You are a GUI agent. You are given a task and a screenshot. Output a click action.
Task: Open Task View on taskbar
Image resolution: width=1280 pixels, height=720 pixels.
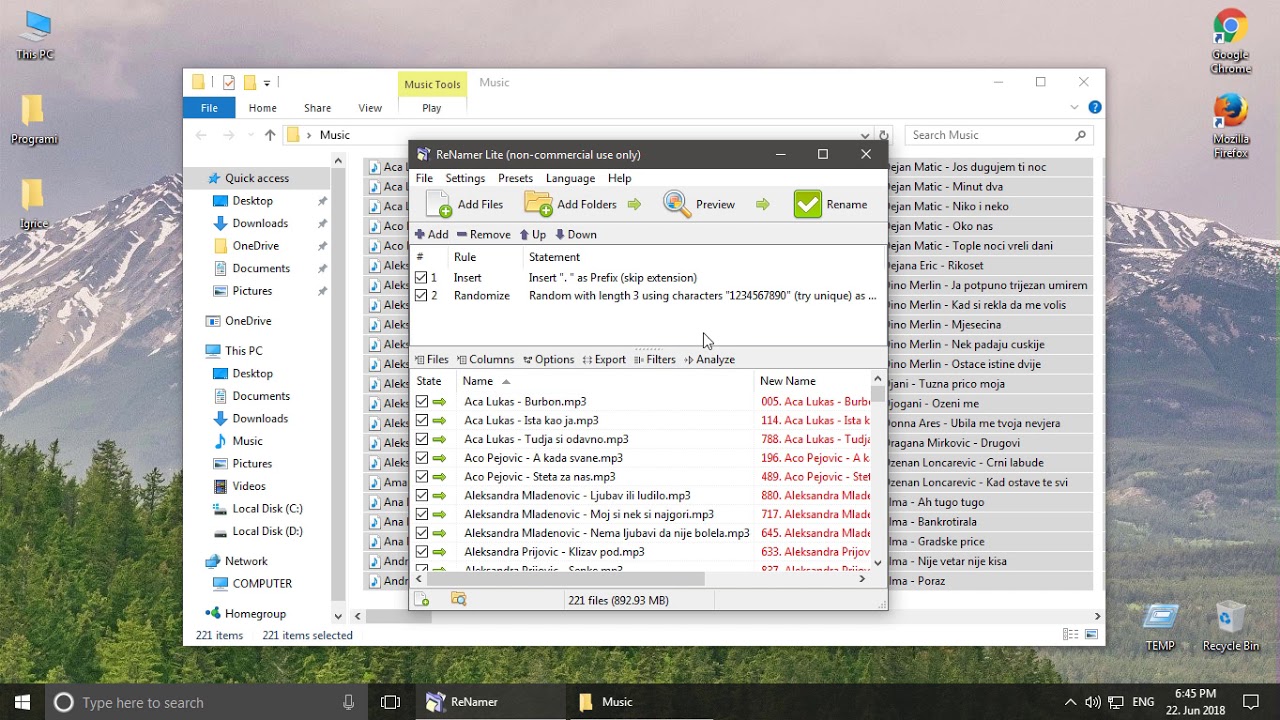[391, 702]
